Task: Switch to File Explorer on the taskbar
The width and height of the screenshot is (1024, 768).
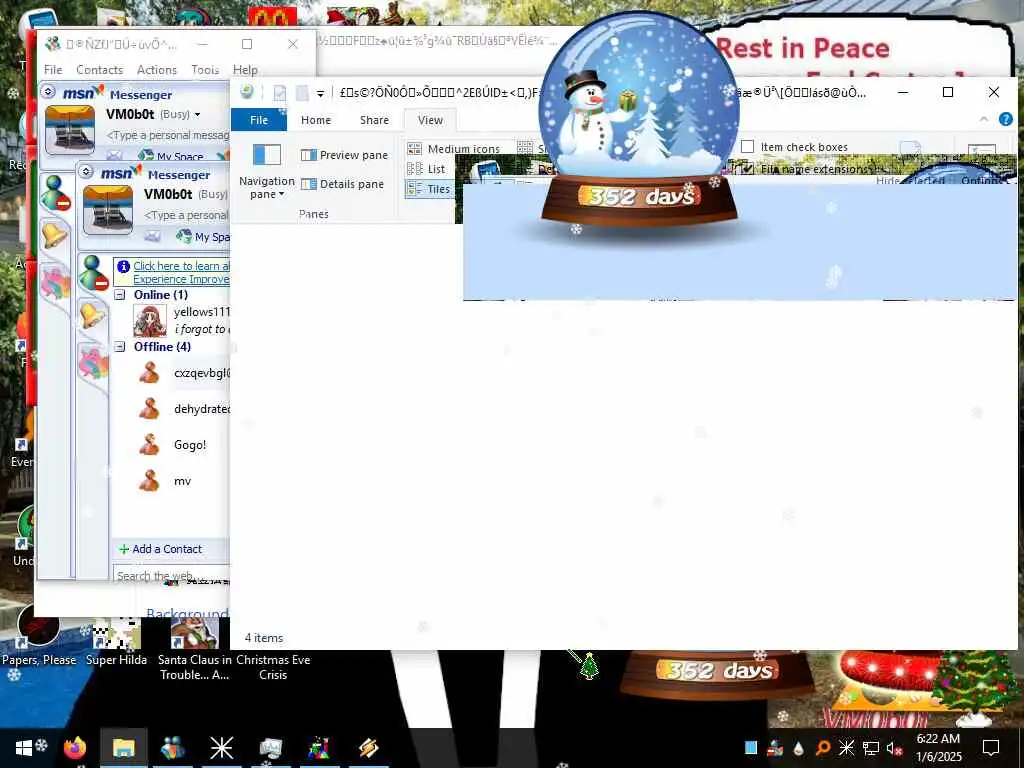Action: click(123, 748)
